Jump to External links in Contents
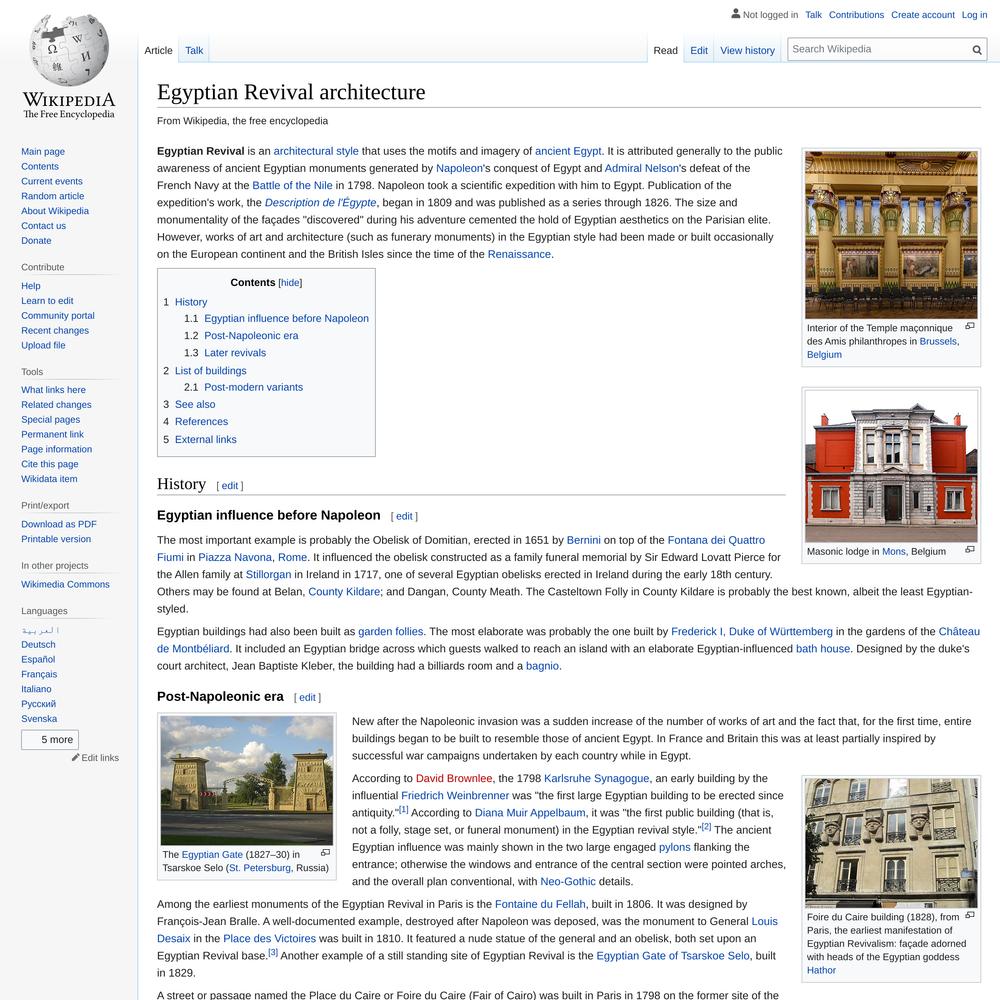The image size is (1000, 1000). [205, 439]
